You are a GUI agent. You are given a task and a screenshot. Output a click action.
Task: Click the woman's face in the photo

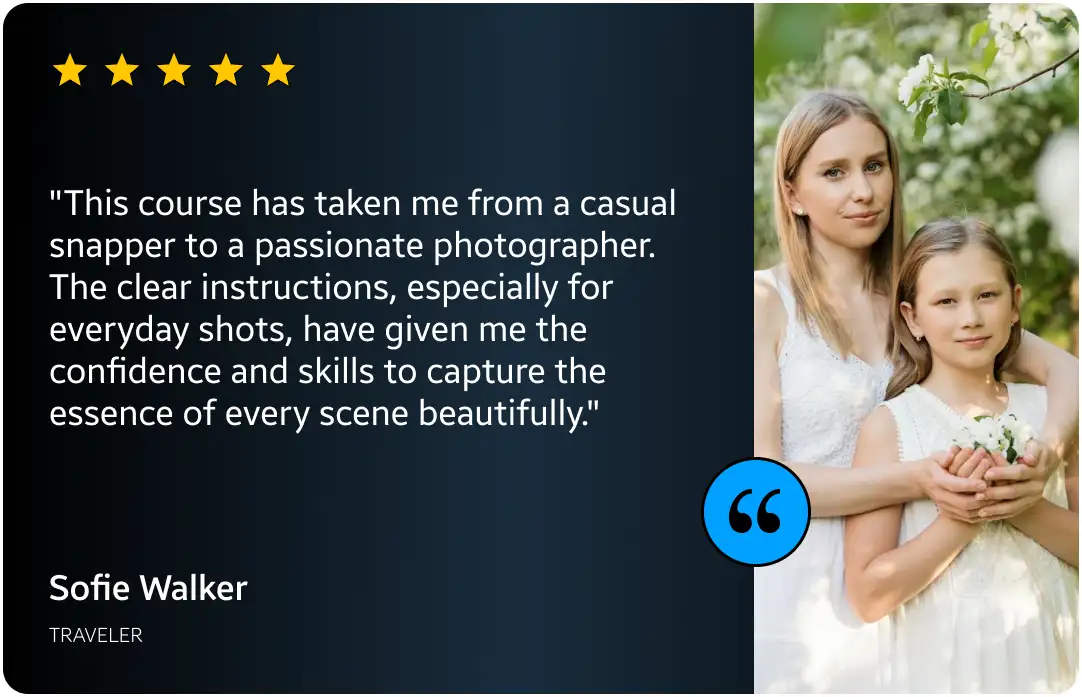pyautogui.click(x=846, y=181)
